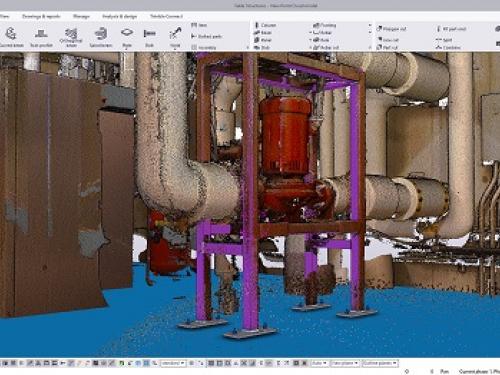Open the 'standard' dropdown in bottom toolbar

[x=173, y=363]
